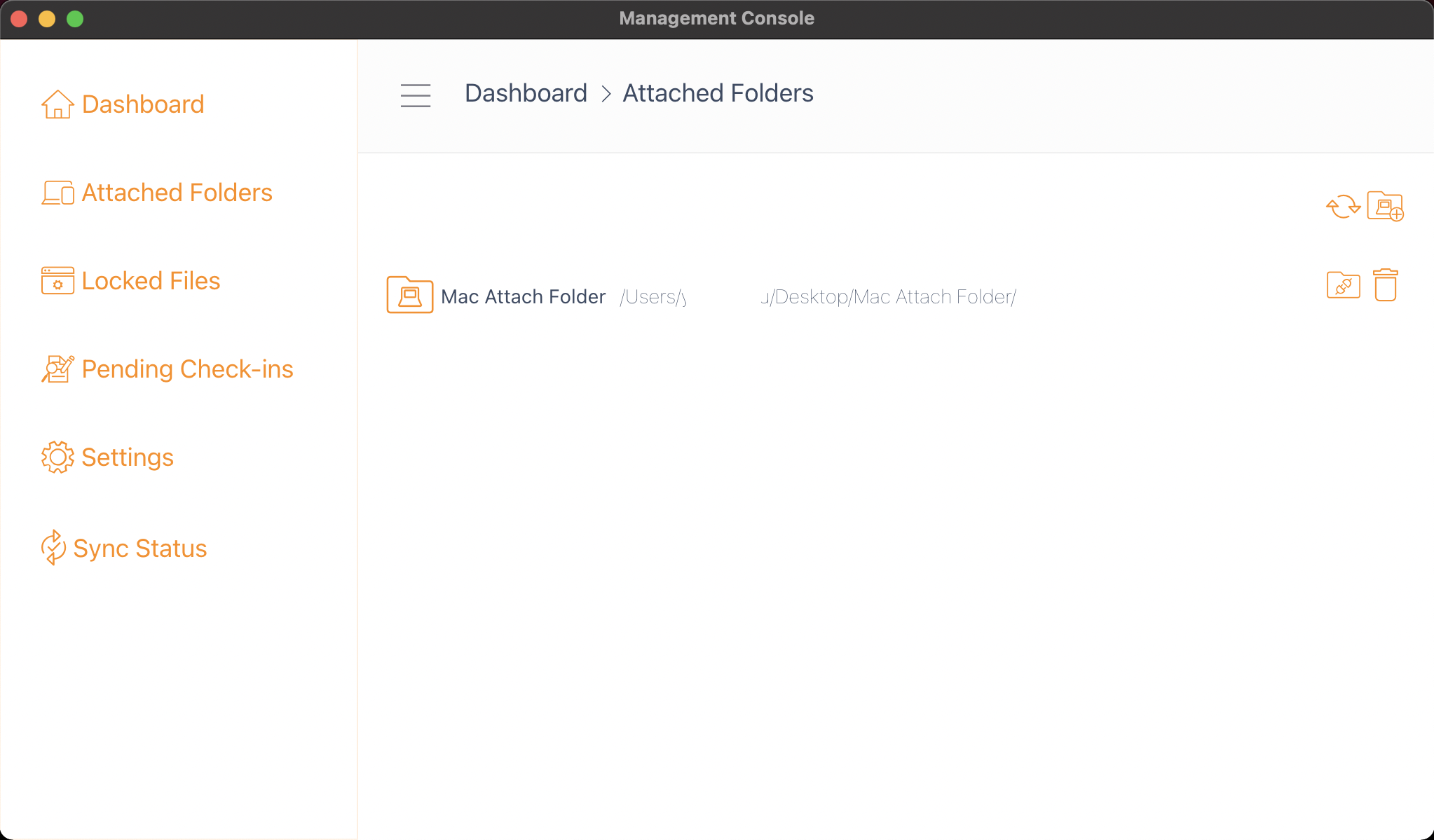1434x840 pixels.
Task: Click the delete/trash icon for Mac Attach Folder
Action: 1385,285
